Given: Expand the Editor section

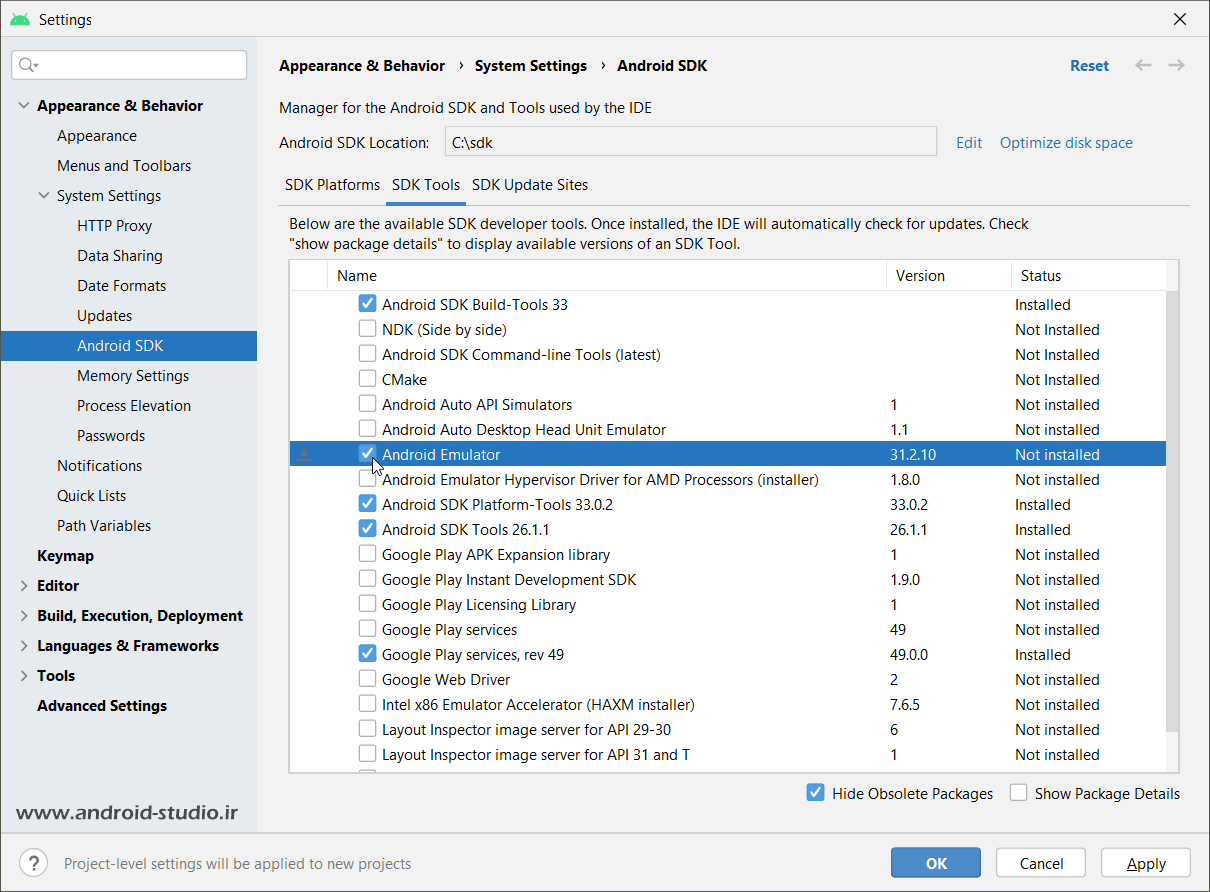Looking at the screenshot, I should (24, 586).
